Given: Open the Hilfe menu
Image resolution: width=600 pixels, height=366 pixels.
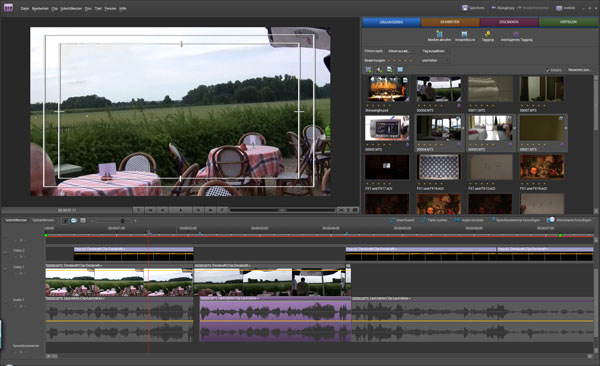Looking at the screenshot, I should click(122, 8).
